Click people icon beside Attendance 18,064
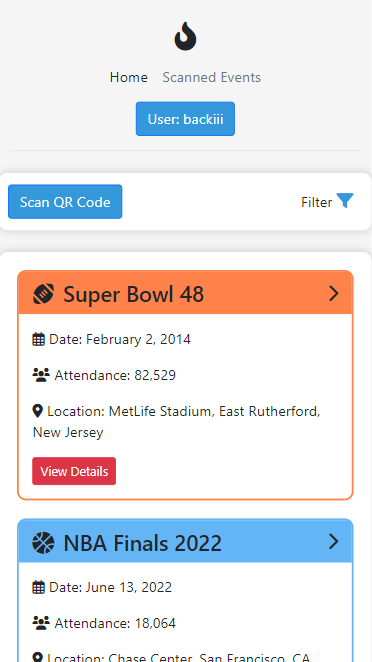Image resolution: width=372 pixels, height=662 pixels. [x=41, y=623]
